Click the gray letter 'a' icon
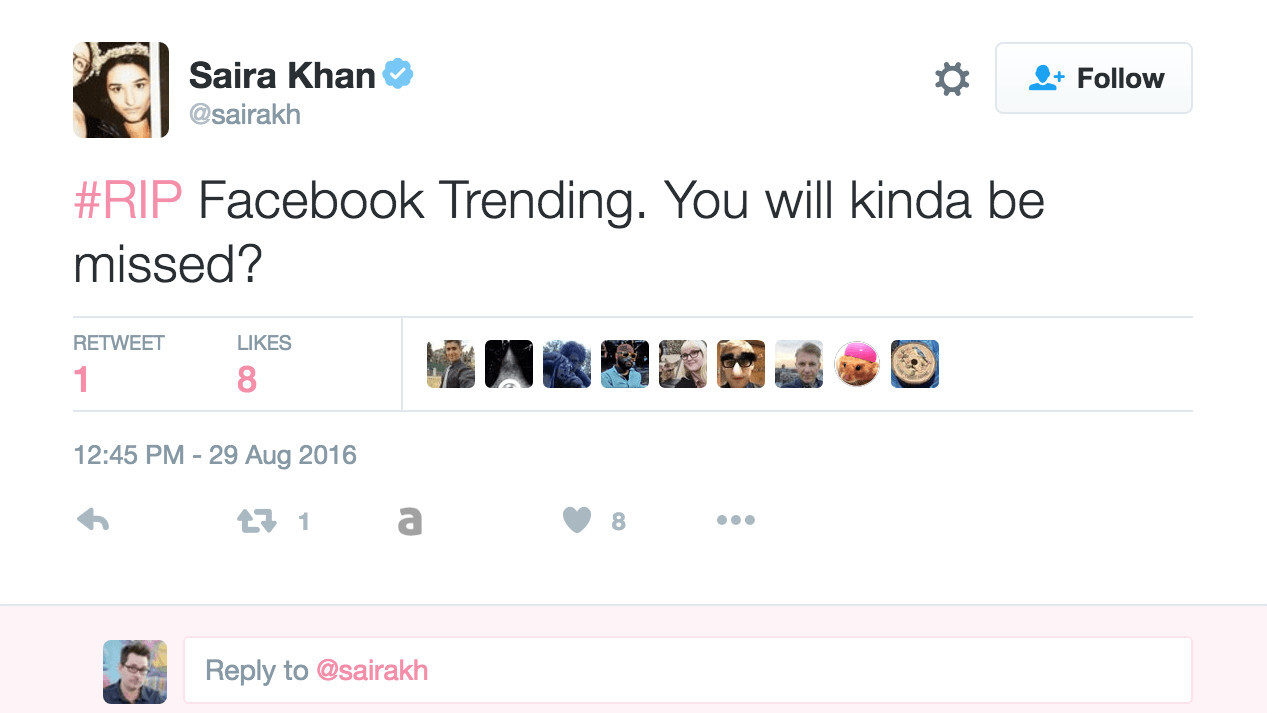This screenshot has height=713, width=1267. pyautogui.click(x=409, y=521)
